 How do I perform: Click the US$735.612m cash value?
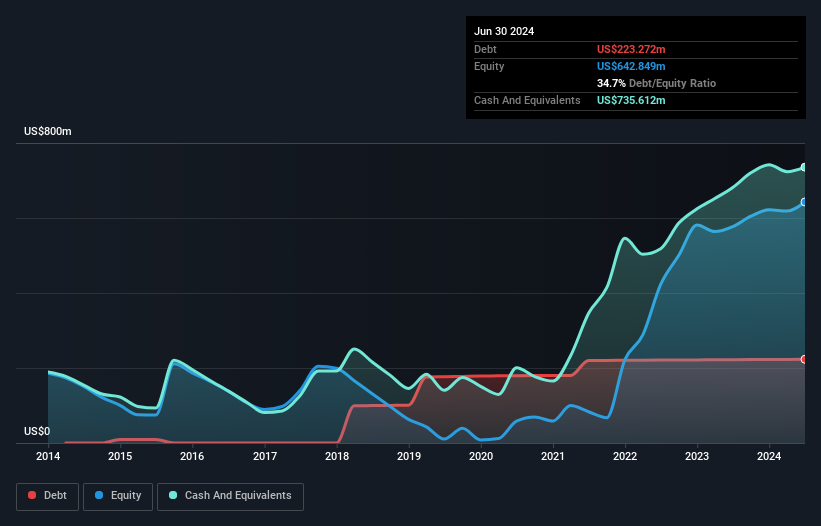tap(631, 100)
